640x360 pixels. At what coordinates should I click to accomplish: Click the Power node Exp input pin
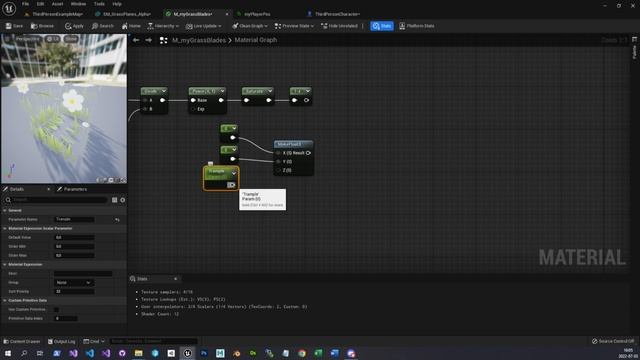193,109
